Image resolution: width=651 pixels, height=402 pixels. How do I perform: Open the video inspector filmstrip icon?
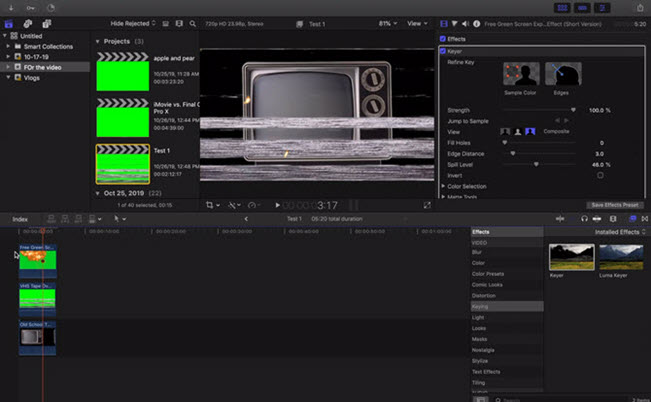446,22
